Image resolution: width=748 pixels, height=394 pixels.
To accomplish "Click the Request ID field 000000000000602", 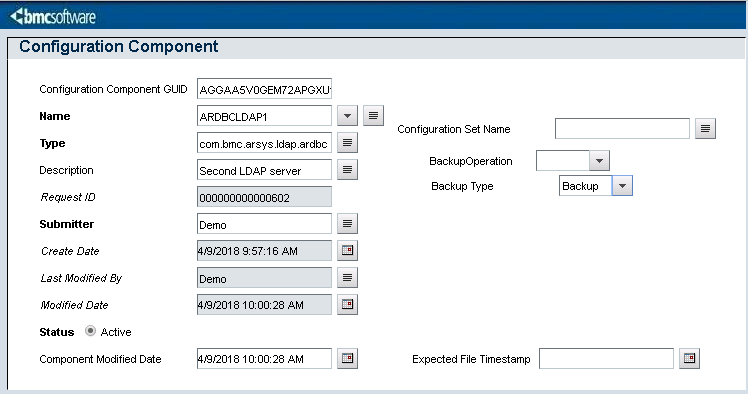I will 264,197.
